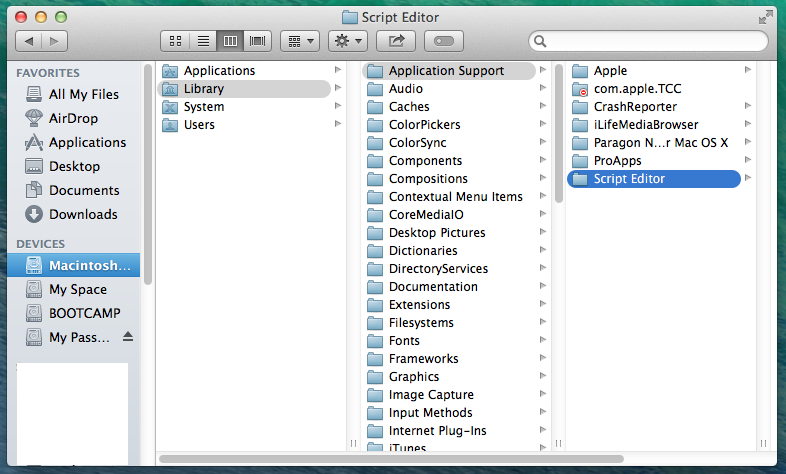
Task: Select the com.apple.TCC folder
Action: point(654,89)
